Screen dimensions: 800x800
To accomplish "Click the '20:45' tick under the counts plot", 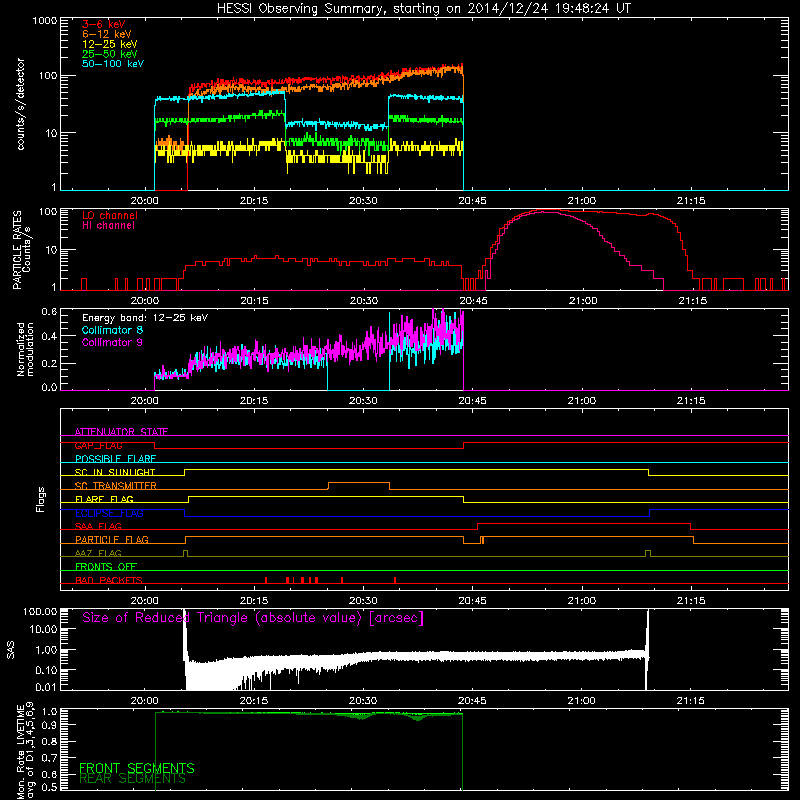I will click(x=472, y=201).
